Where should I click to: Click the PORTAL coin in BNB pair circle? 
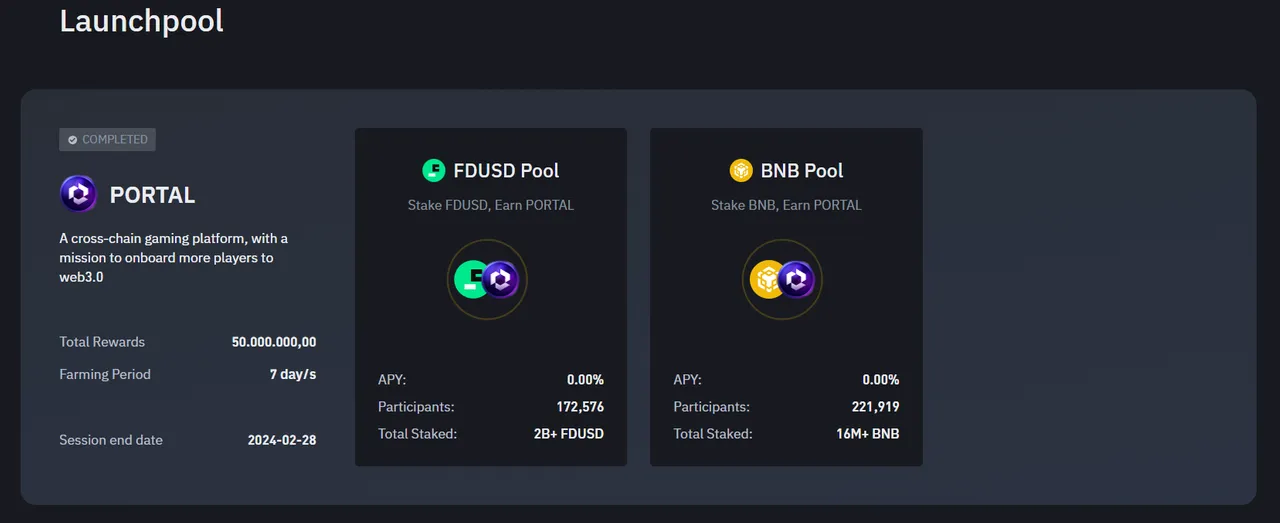(x=797, y=279)
